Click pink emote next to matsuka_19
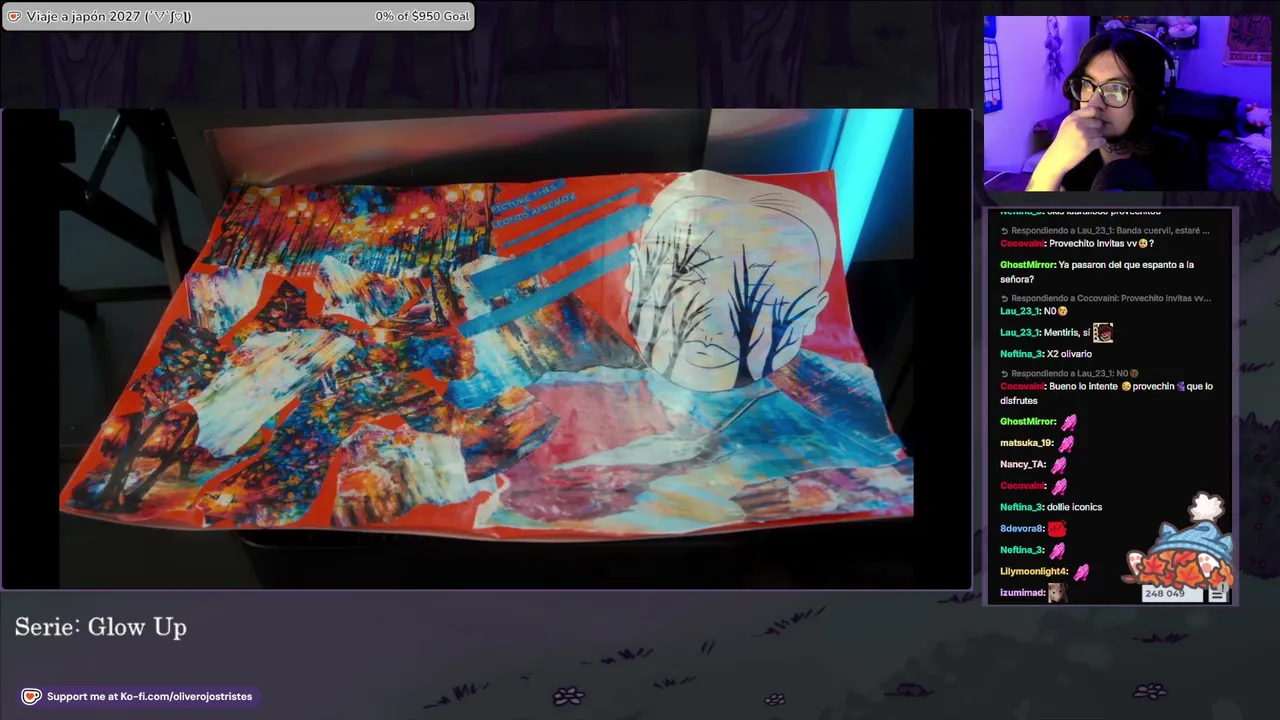 1067,443
